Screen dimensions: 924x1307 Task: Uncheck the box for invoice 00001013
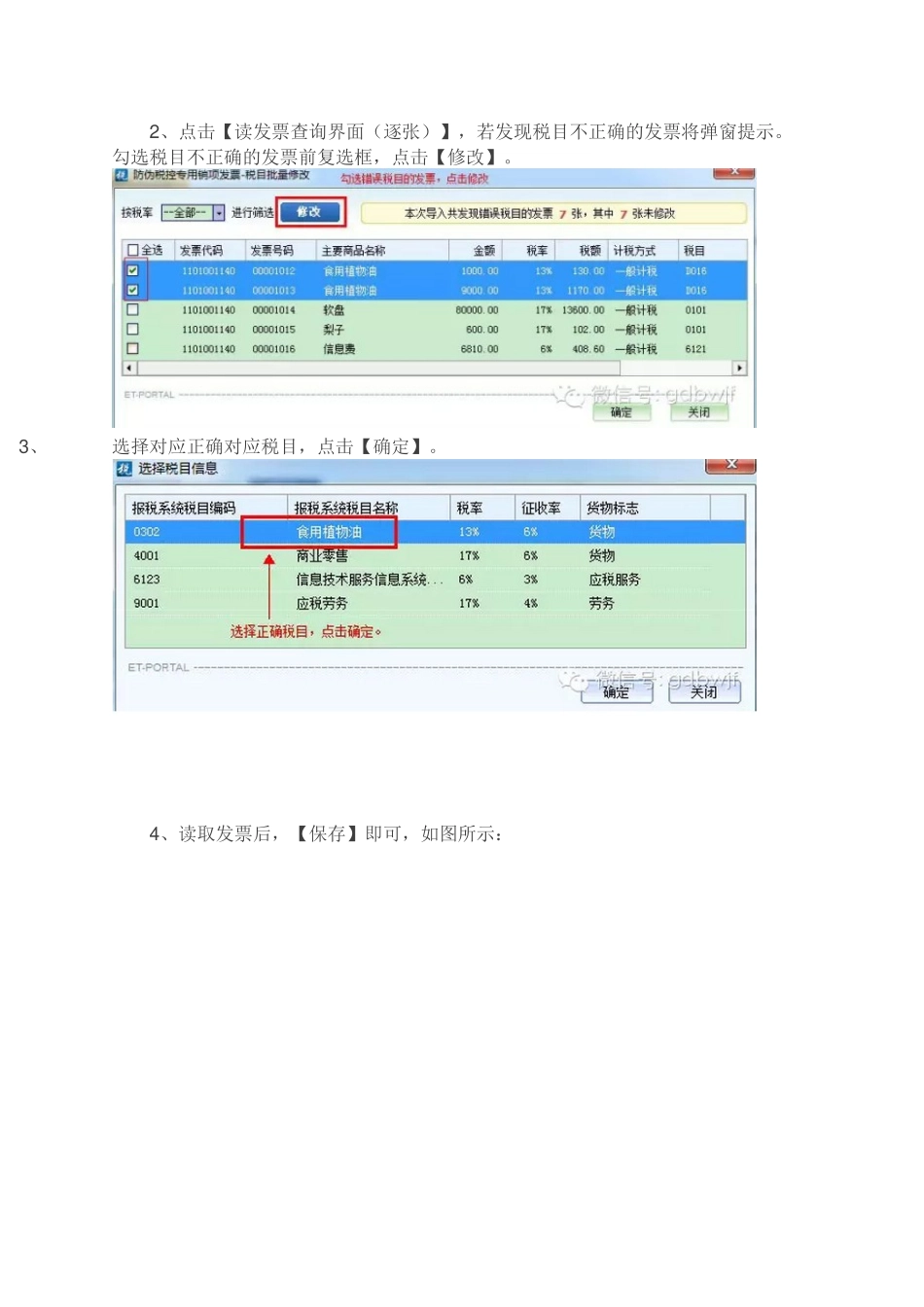[132, 290]
